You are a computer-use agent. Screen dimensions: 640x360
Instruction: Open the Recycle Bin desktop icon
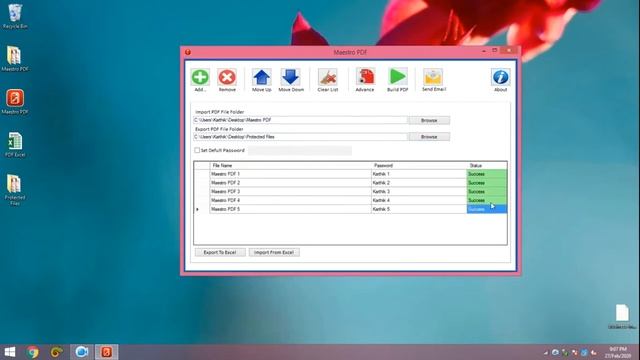point(15,13)
